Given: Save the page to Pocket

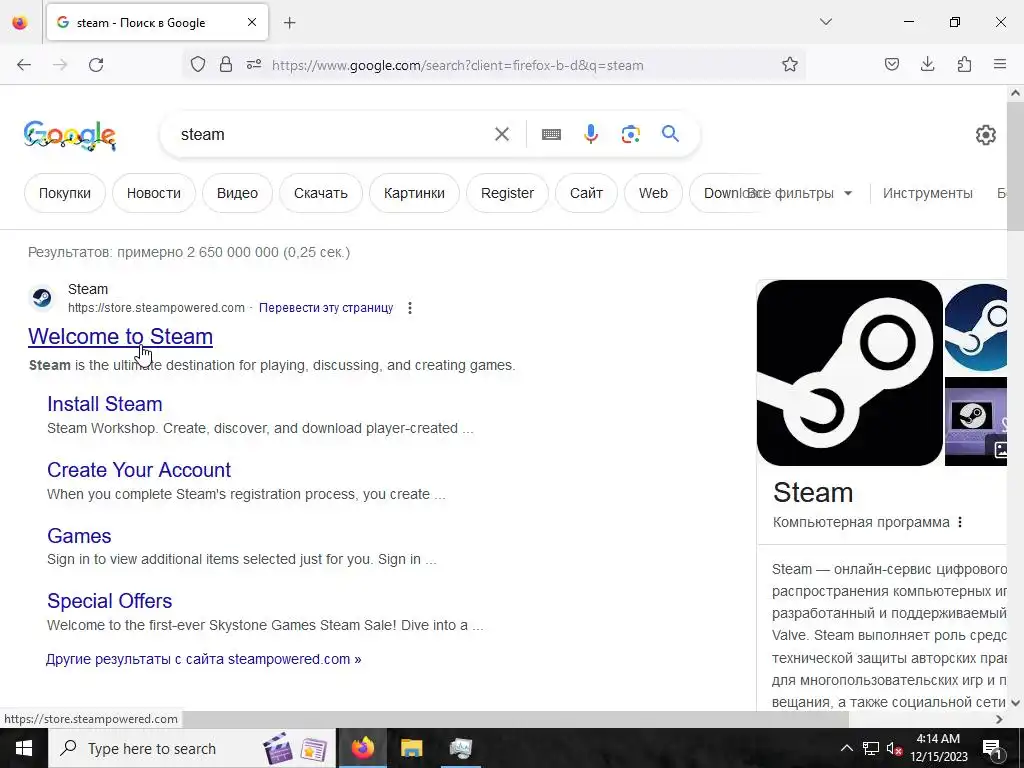Looking at the screenshot, I should tap(891, 65).
